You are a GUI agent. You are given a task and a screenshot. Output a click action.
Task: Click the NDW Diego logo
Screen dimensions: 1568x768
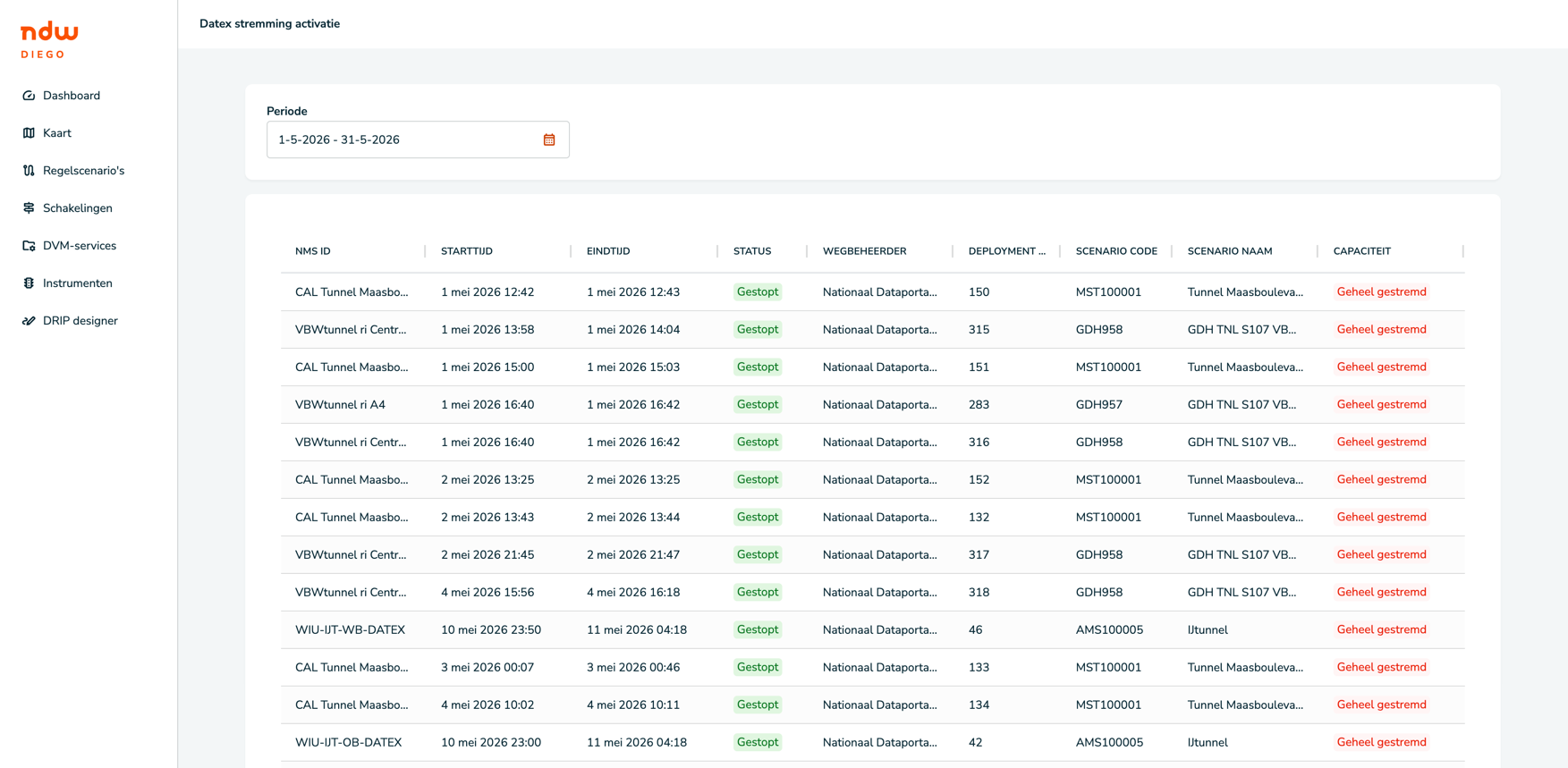pyautogui.click(x=49, y=41)
